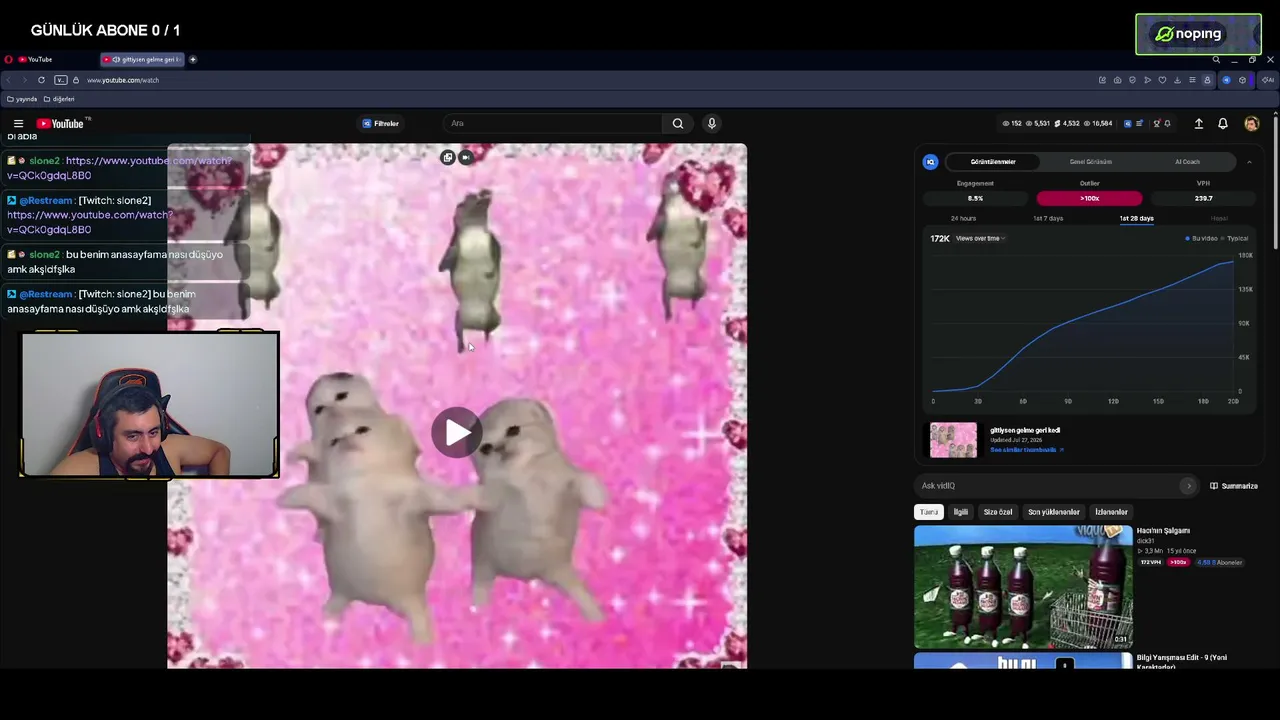This screenshot has height=720, width=1280.
Task: Click the >100x Outlier badge
Action: [1089, 198]
